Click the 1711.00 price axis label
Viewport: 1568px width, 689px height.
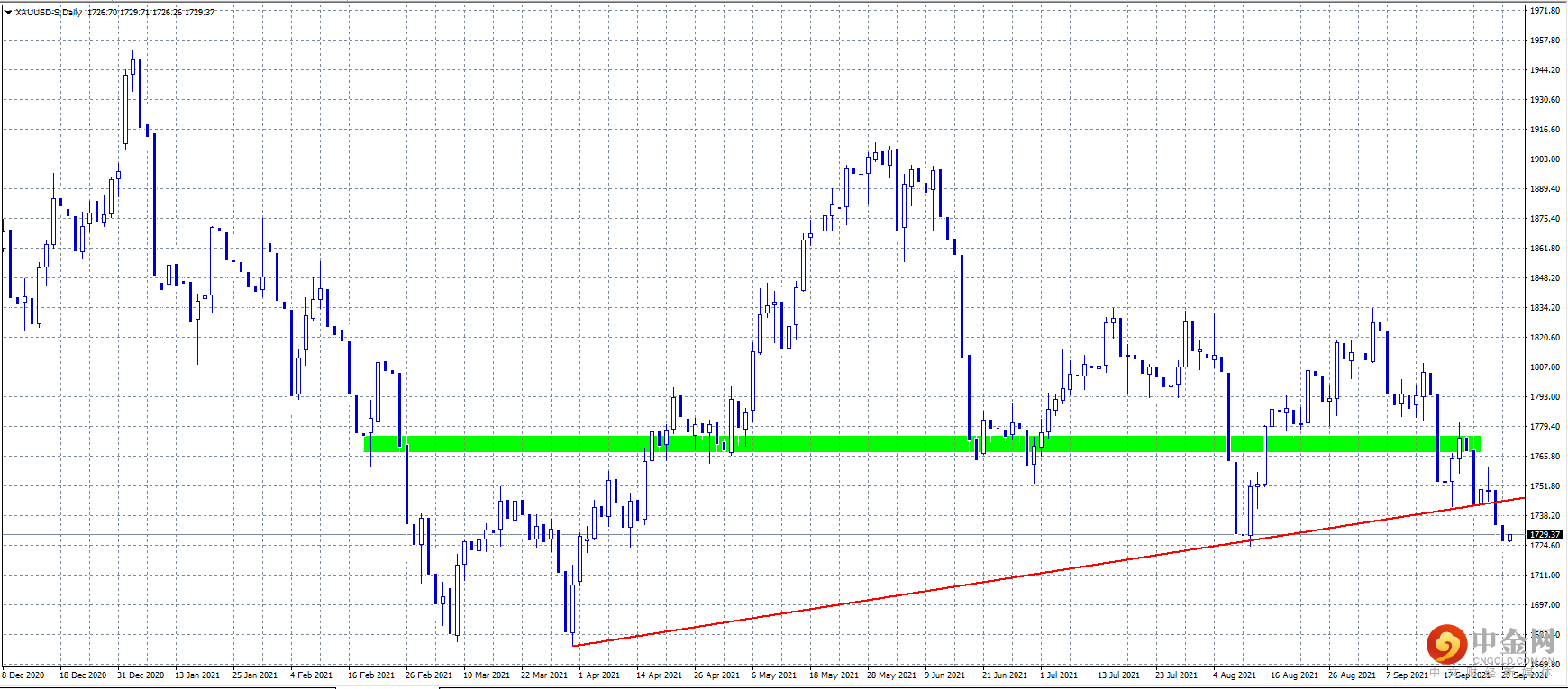click(1545, 576)
